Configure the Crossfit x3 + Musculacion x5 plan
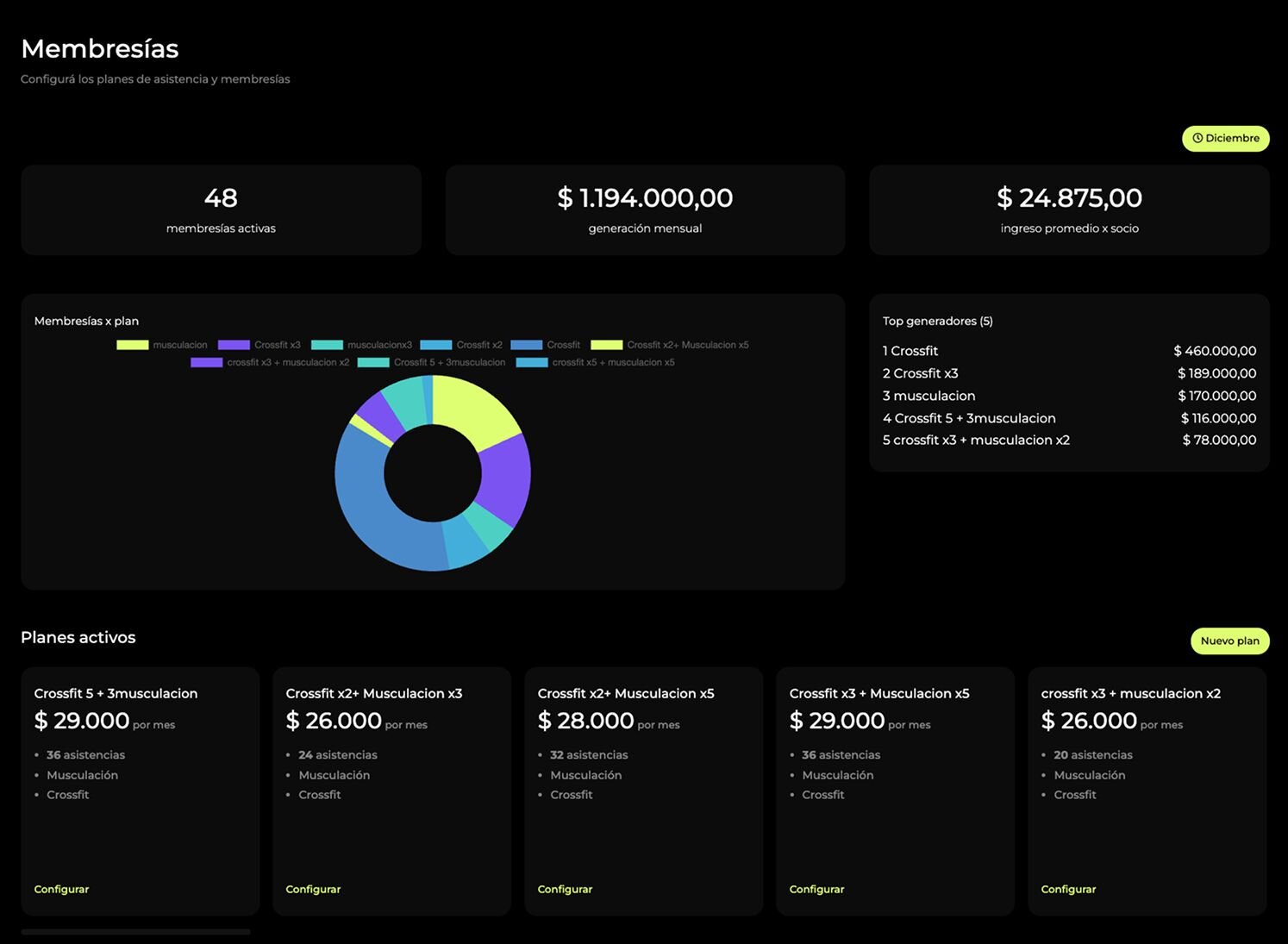Screen dimensions: 1288x944 coord(816,889)
